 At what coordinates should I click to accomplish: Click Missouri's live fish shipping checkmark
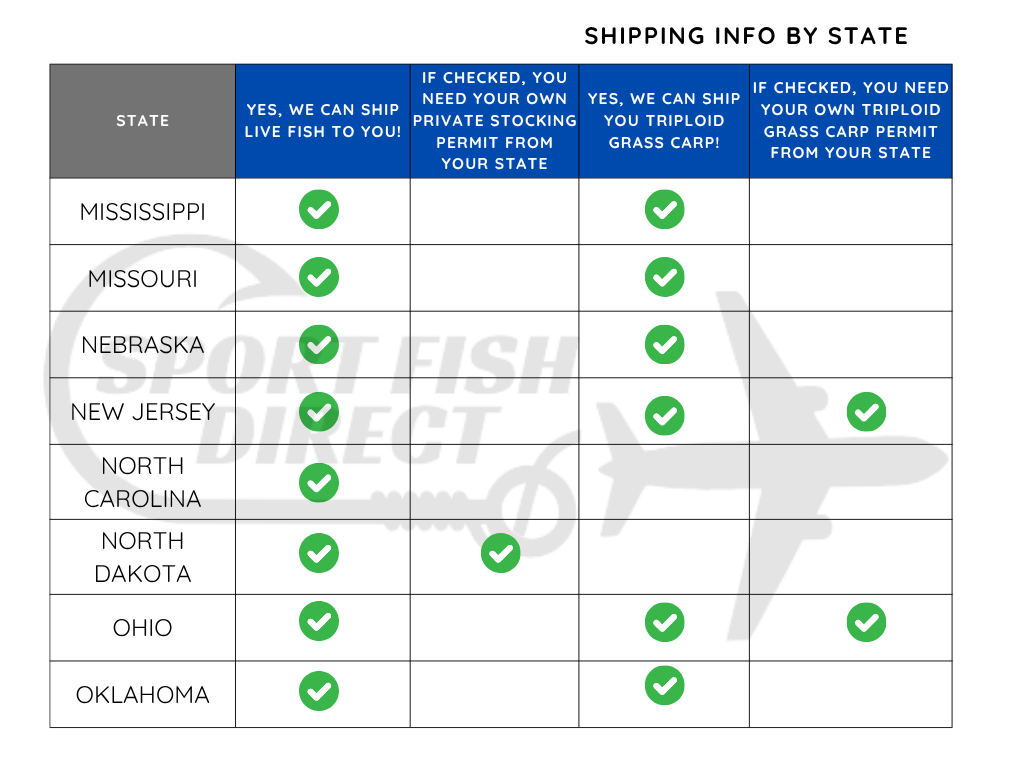[319, 277]
